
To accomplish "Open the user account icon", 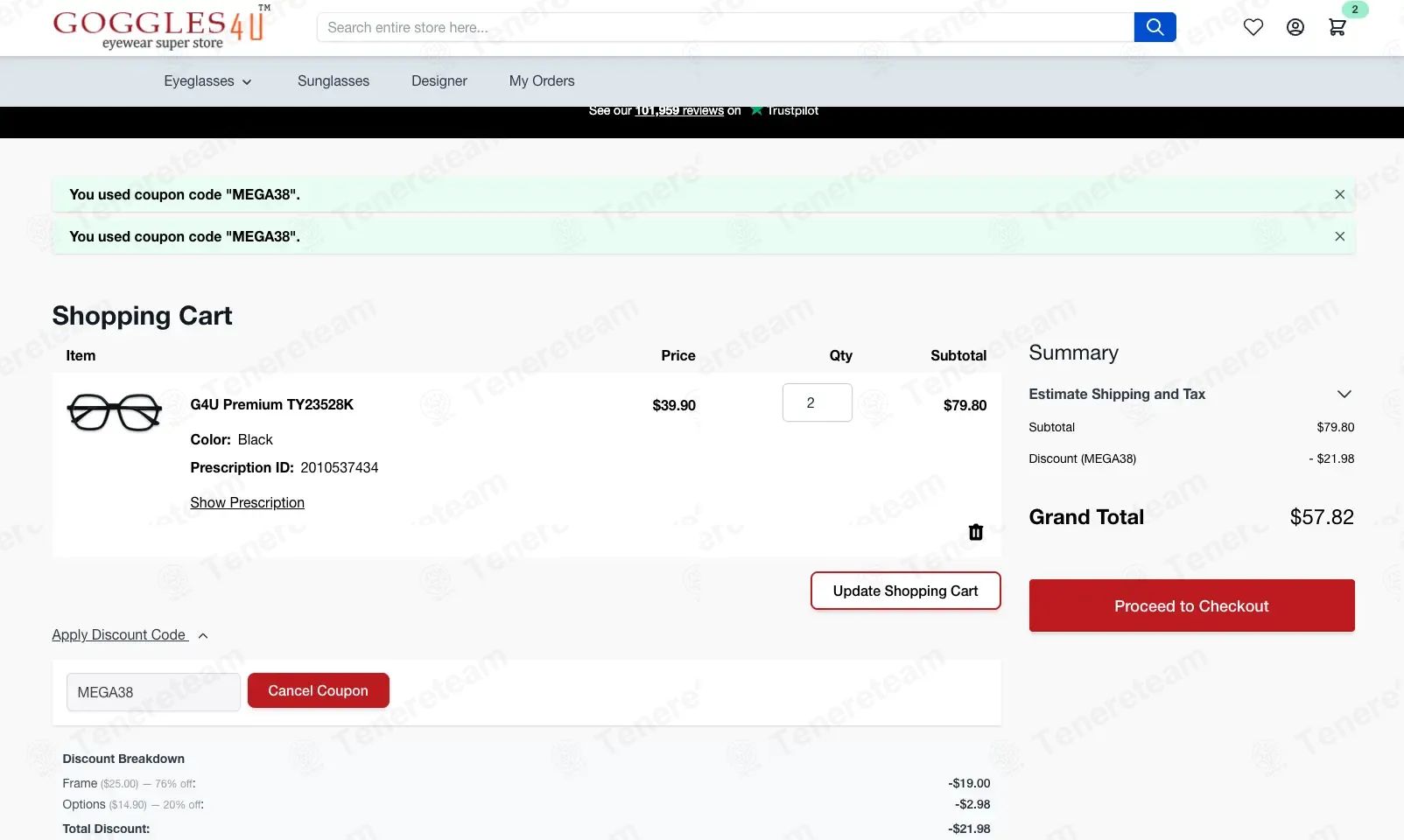I will point(1295,27).
